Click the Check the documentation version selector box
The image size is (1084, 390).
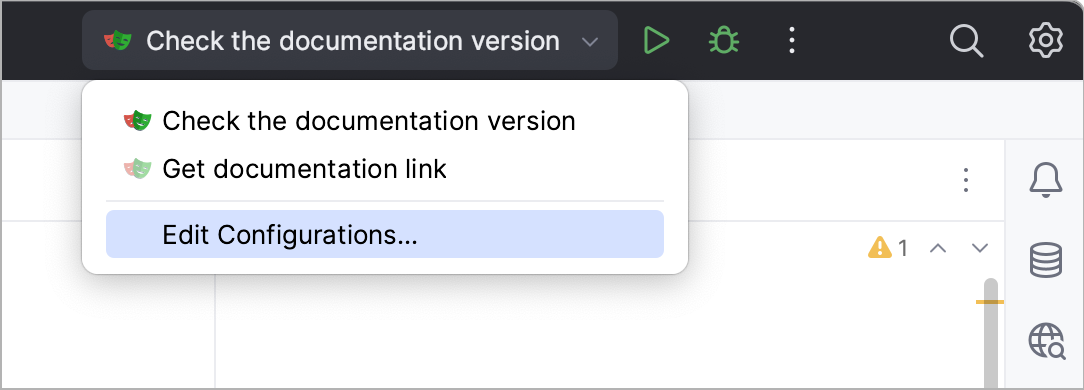[350, 40]
